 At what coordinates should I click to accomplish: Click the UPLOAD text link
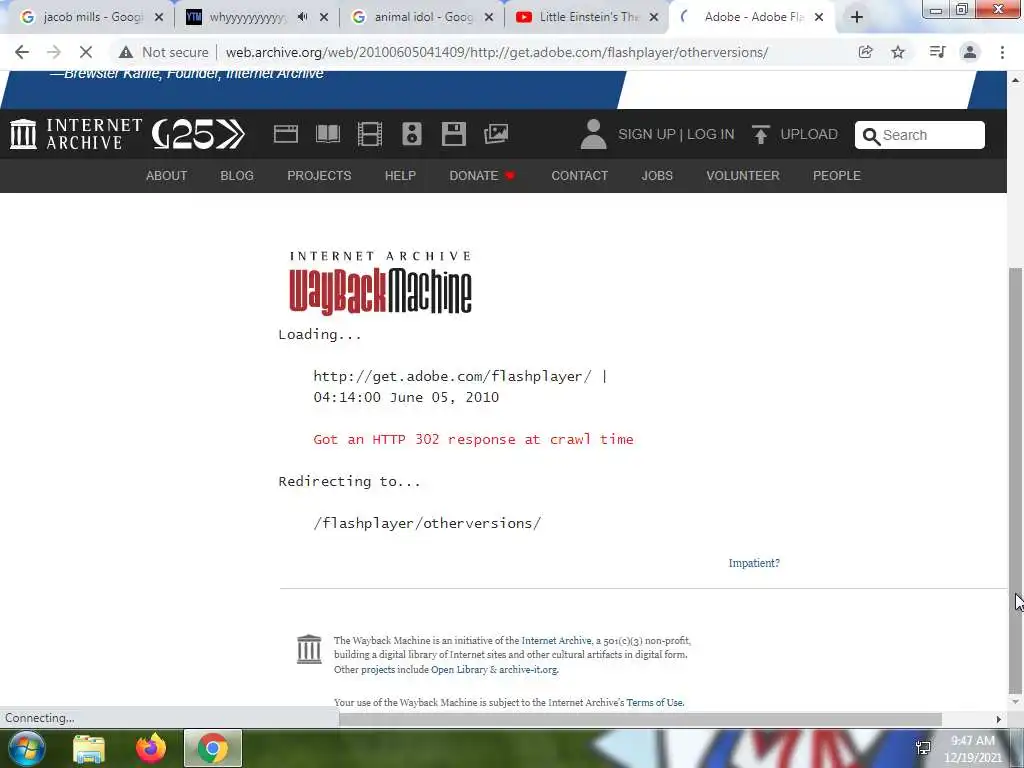tap(808, 135)
